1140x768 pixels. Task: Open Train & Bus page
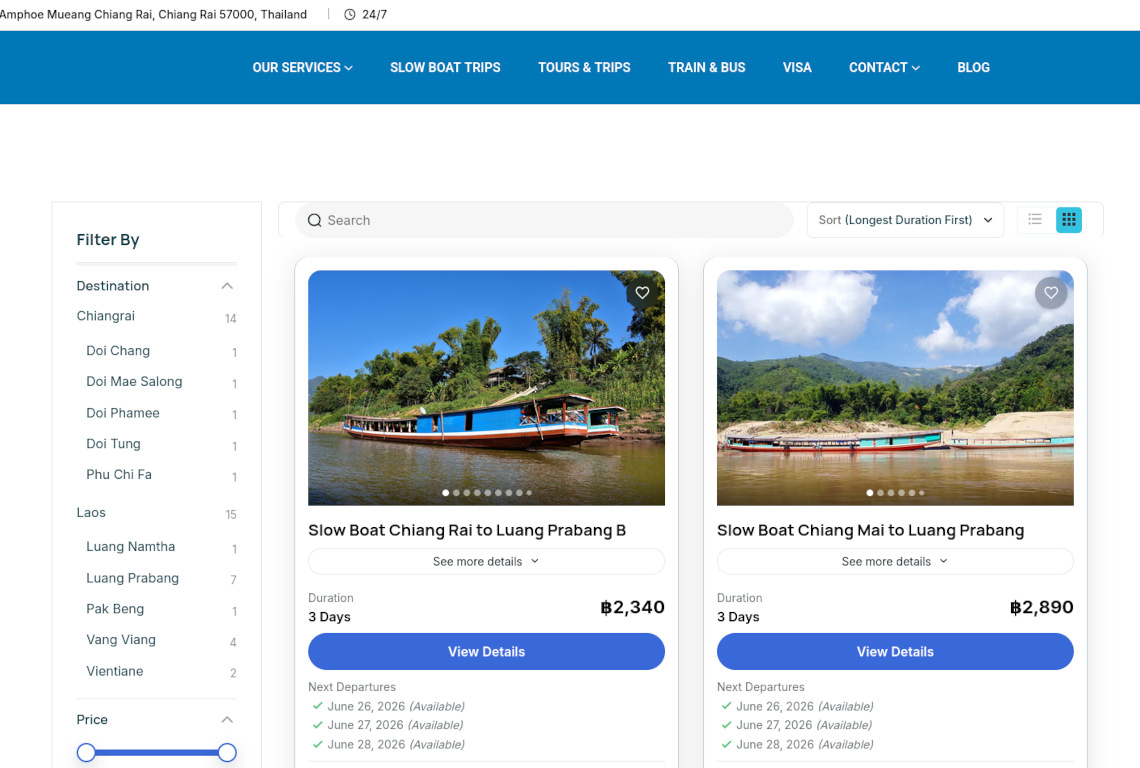707,68
